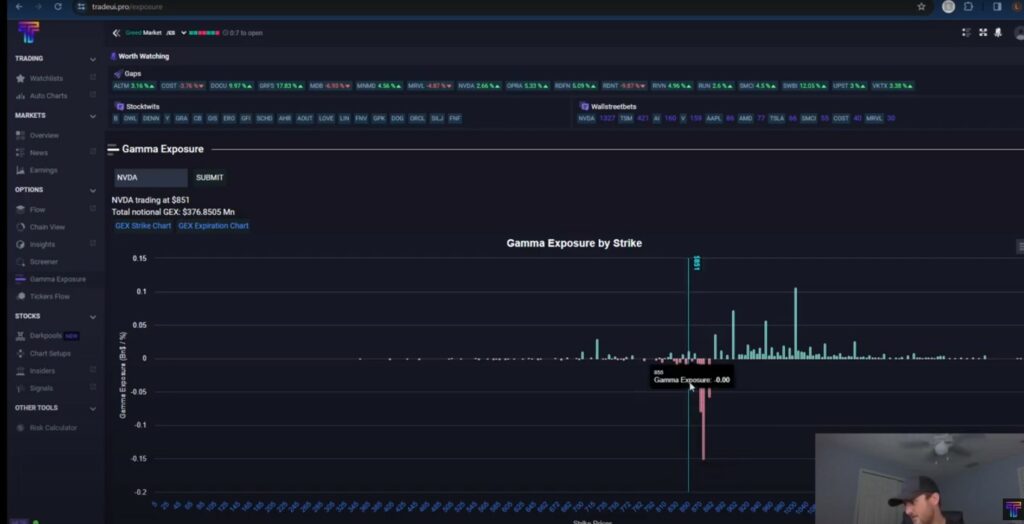Select the ORCL ticker under Stocktwits

point(417,119)
